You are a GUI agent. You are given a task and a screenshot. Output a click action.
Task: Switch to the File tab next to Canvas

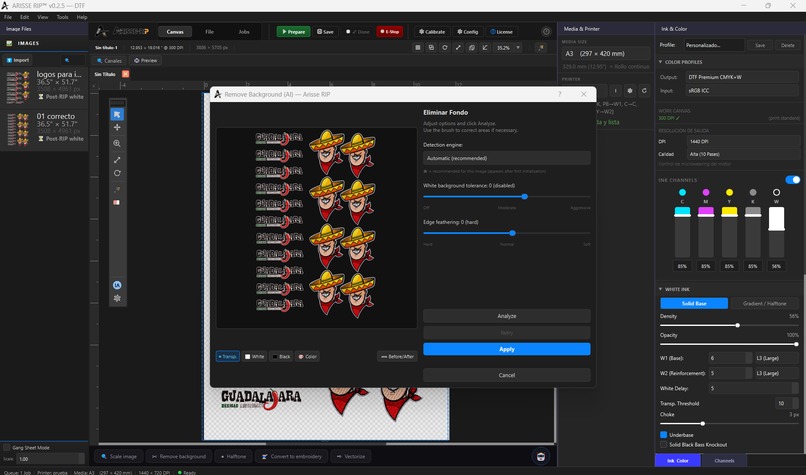[x=210, y=32]
